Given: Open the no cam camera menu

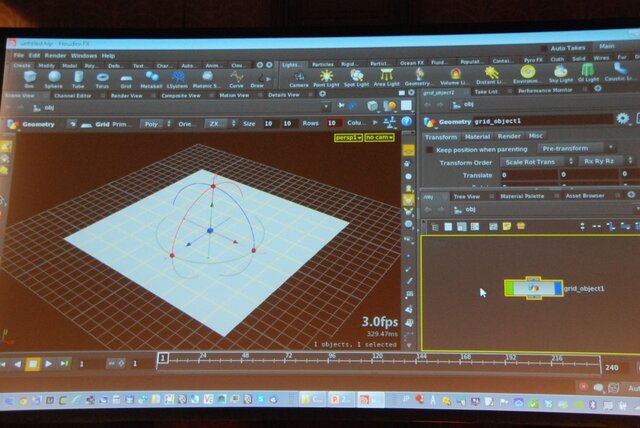Looking at the screenshot, I should pos(379,137).
